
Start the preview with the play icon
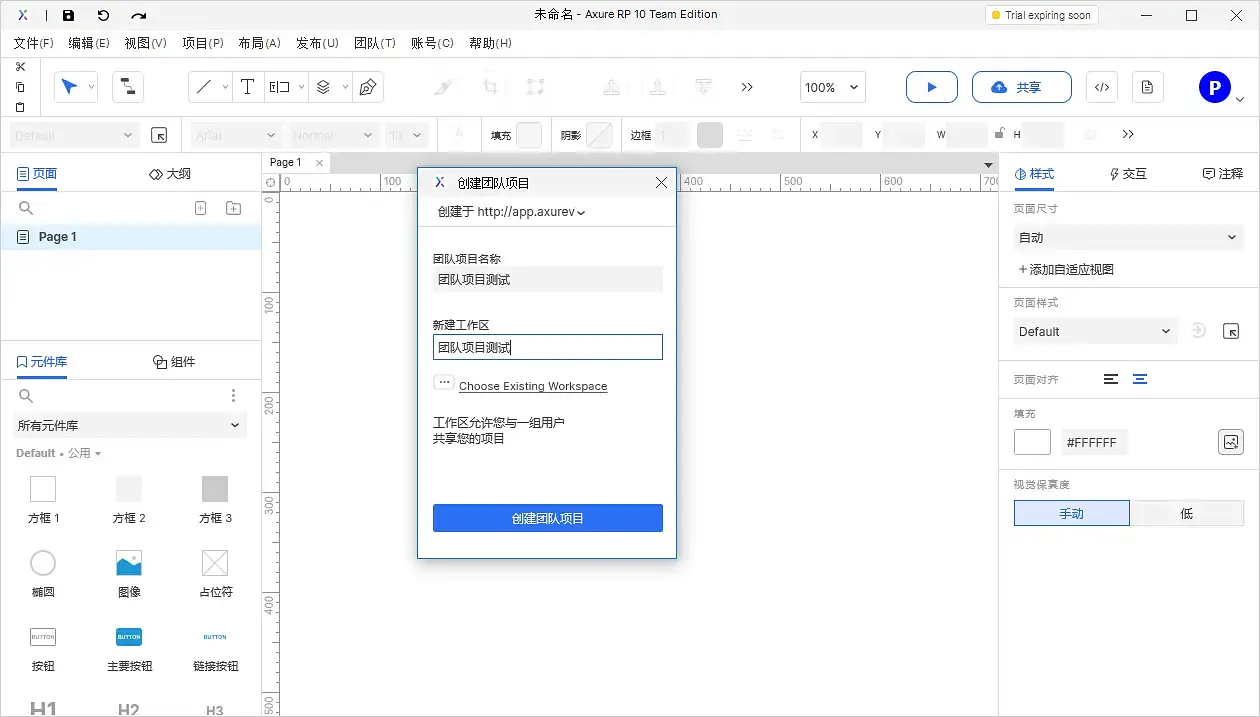pos(931,87)
